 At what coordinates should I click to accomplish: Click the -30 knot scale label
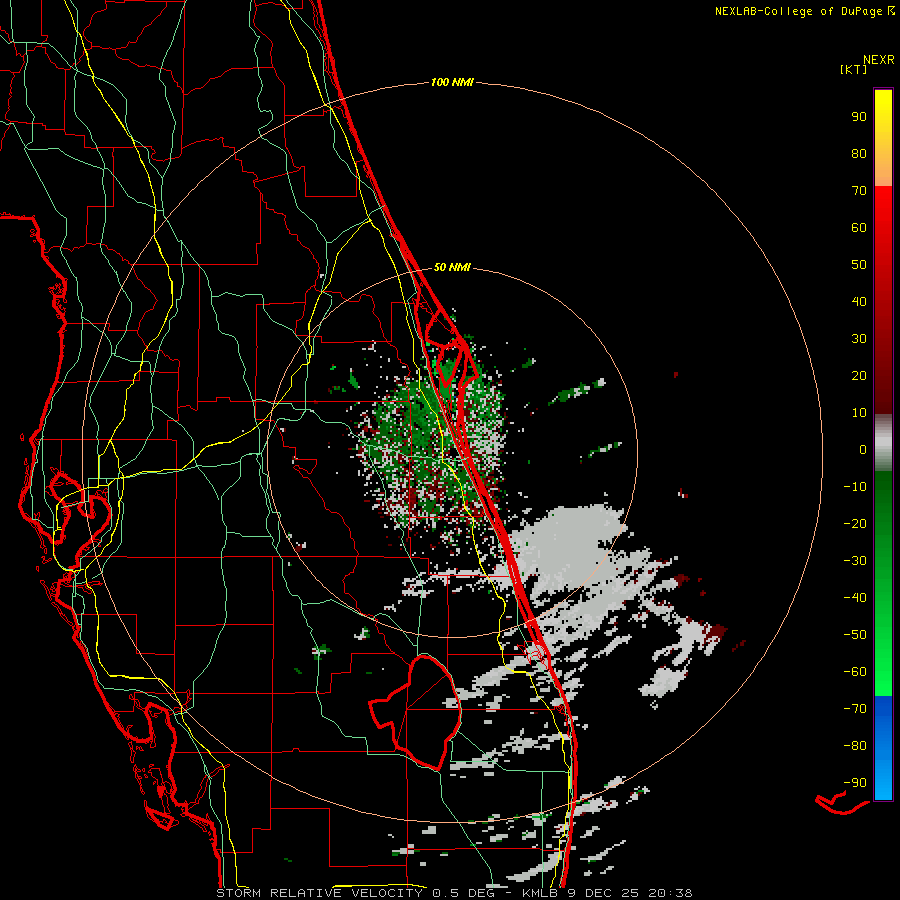[855, 561]
